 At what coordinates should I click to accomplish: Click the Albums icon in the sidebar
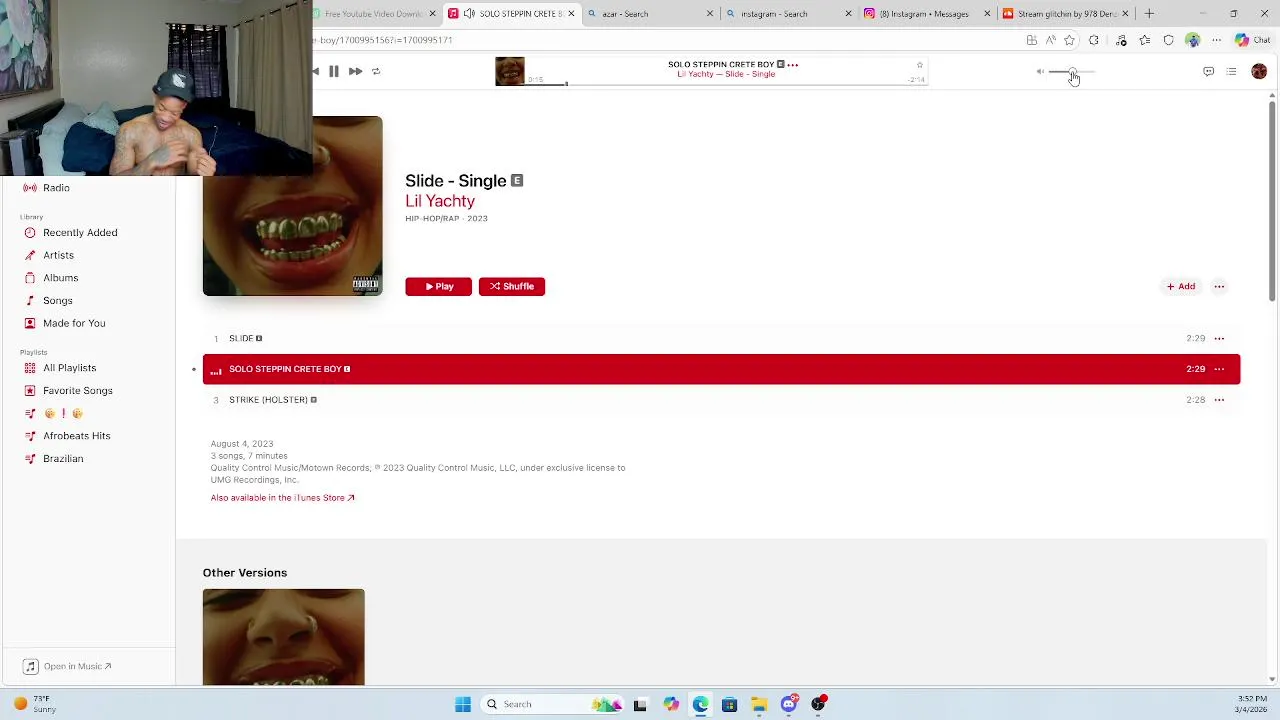pos(30,278)
